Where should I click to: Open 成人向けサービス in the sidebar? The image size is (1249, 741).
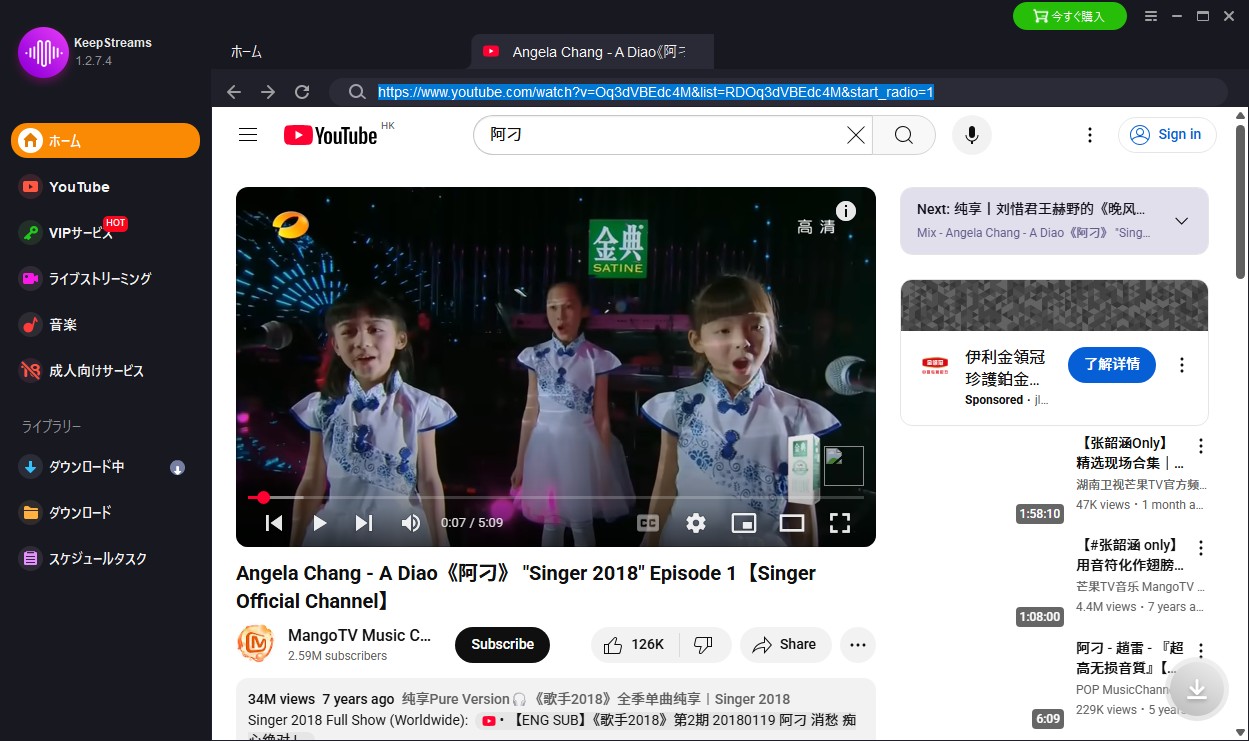(x=105, y=371)
